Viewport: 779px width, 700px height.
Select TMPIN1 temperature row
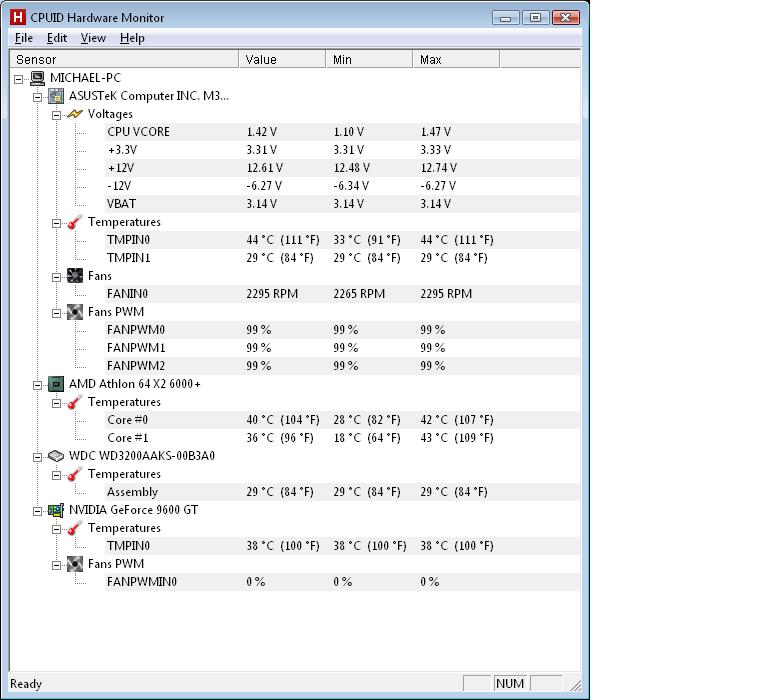coord(342,258)
